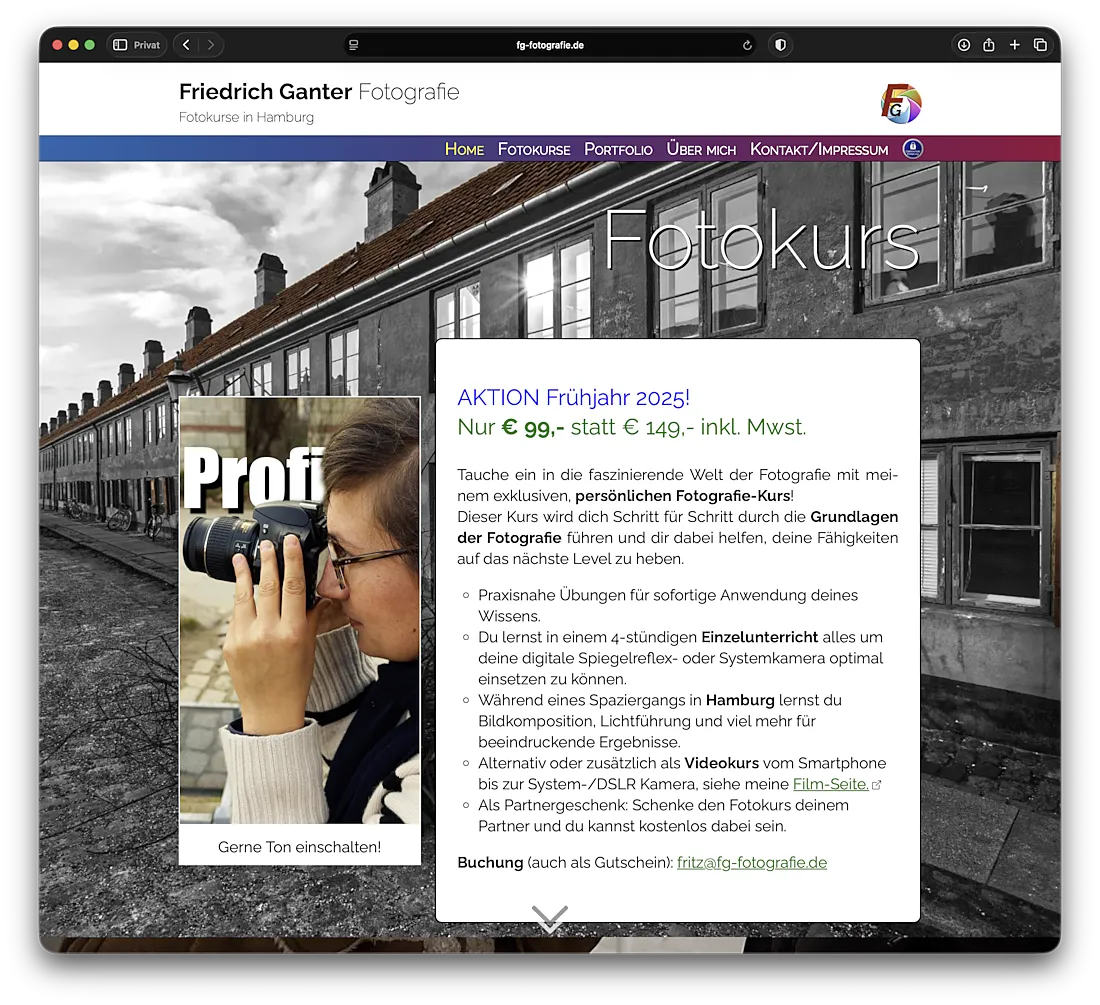Viewport: 1100px width, 1005px height.
Task: Open the Portfolio page
Action: pyautogui.click(x=618, y=149)
